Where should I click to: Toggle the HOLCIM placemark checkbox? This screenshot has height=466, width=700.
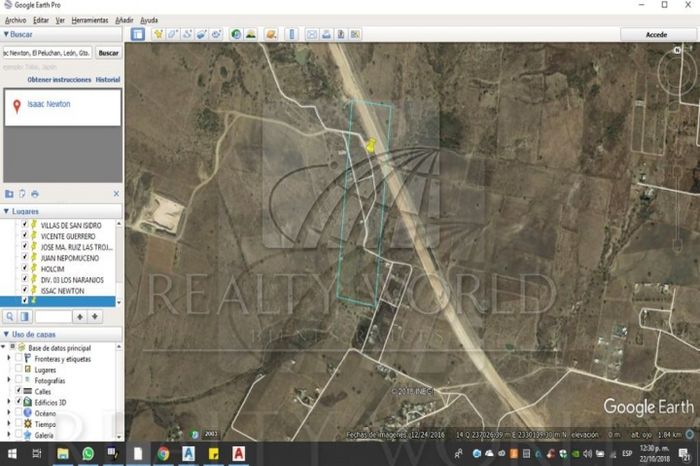(x=25, y=268)
